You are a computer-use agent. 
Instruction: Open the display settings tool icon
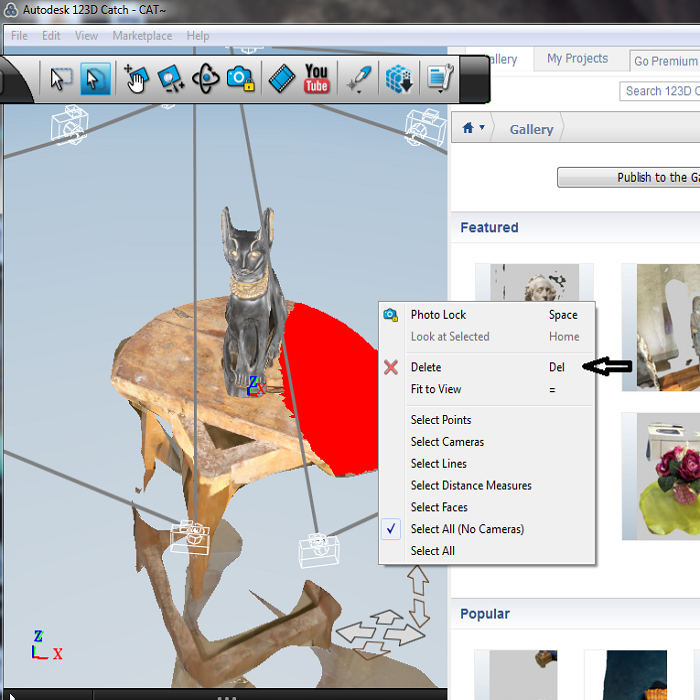pos(440,77)
